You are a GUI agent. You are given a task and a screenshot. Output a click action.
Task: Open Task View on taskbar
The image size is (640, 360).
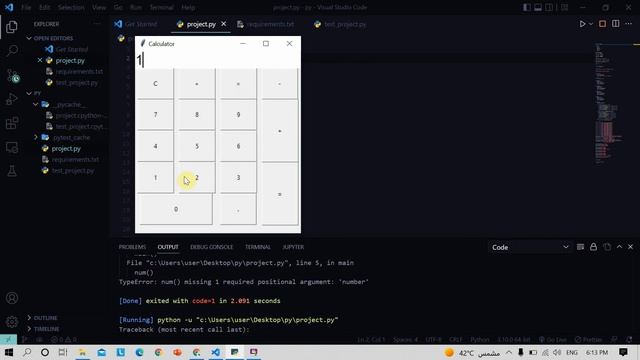(62, 352)
